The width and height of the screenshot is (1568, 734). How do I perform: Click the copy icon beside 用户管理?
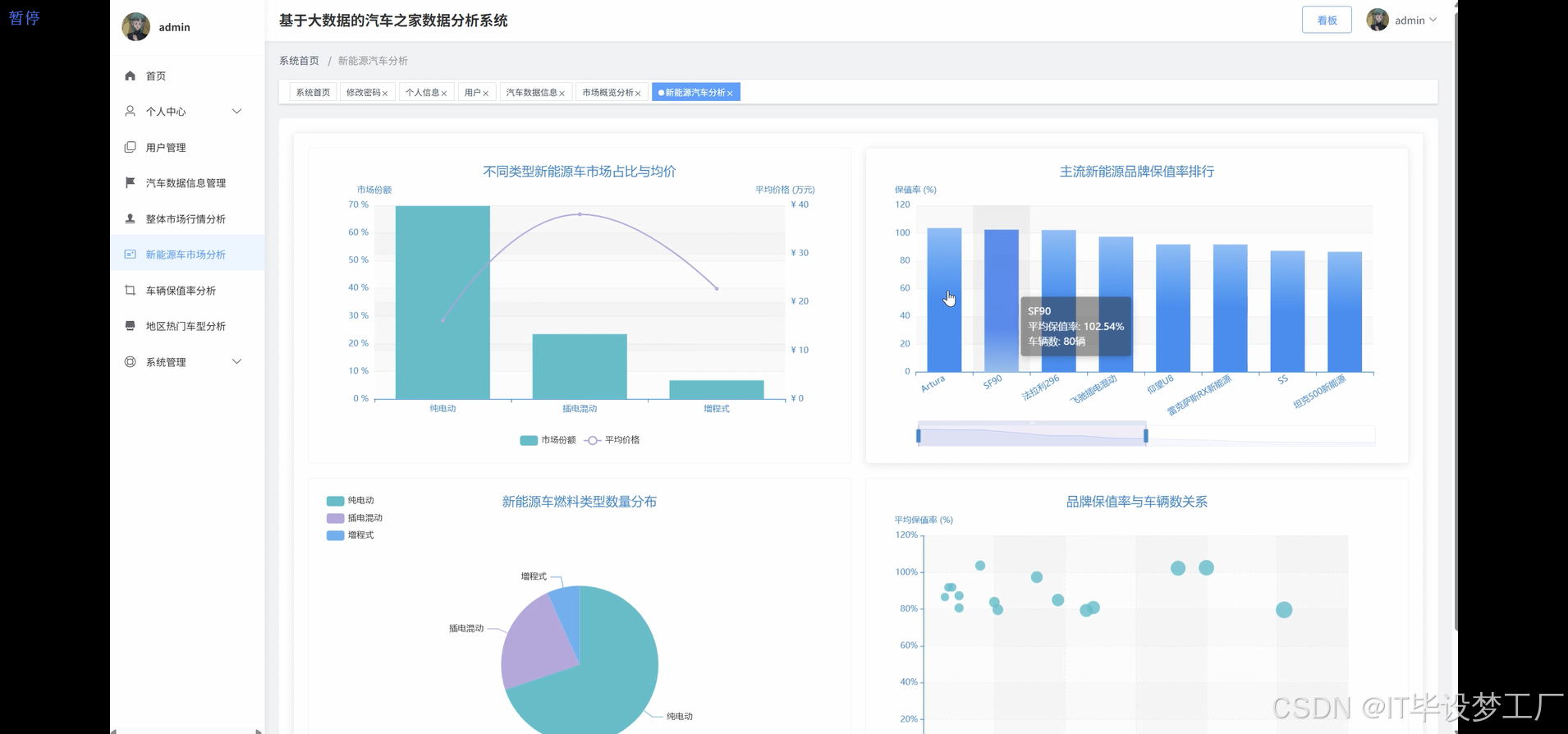click(x=130, y=147)
